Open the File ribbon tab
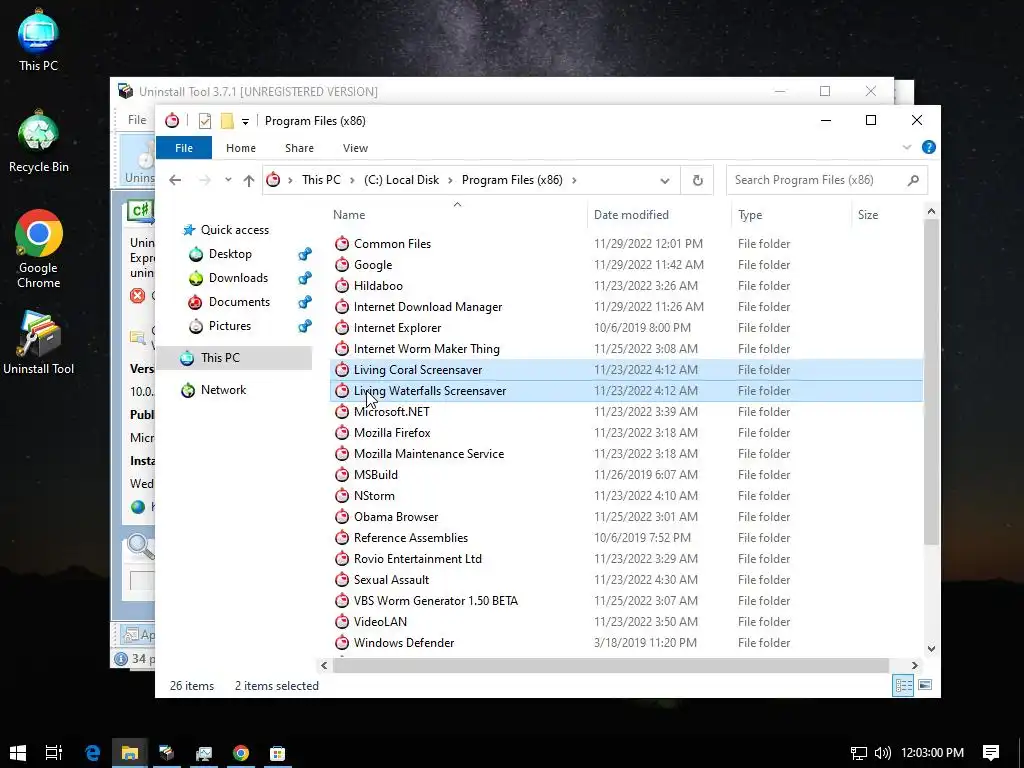The image size is (1024, 768). tap(184, 148)
